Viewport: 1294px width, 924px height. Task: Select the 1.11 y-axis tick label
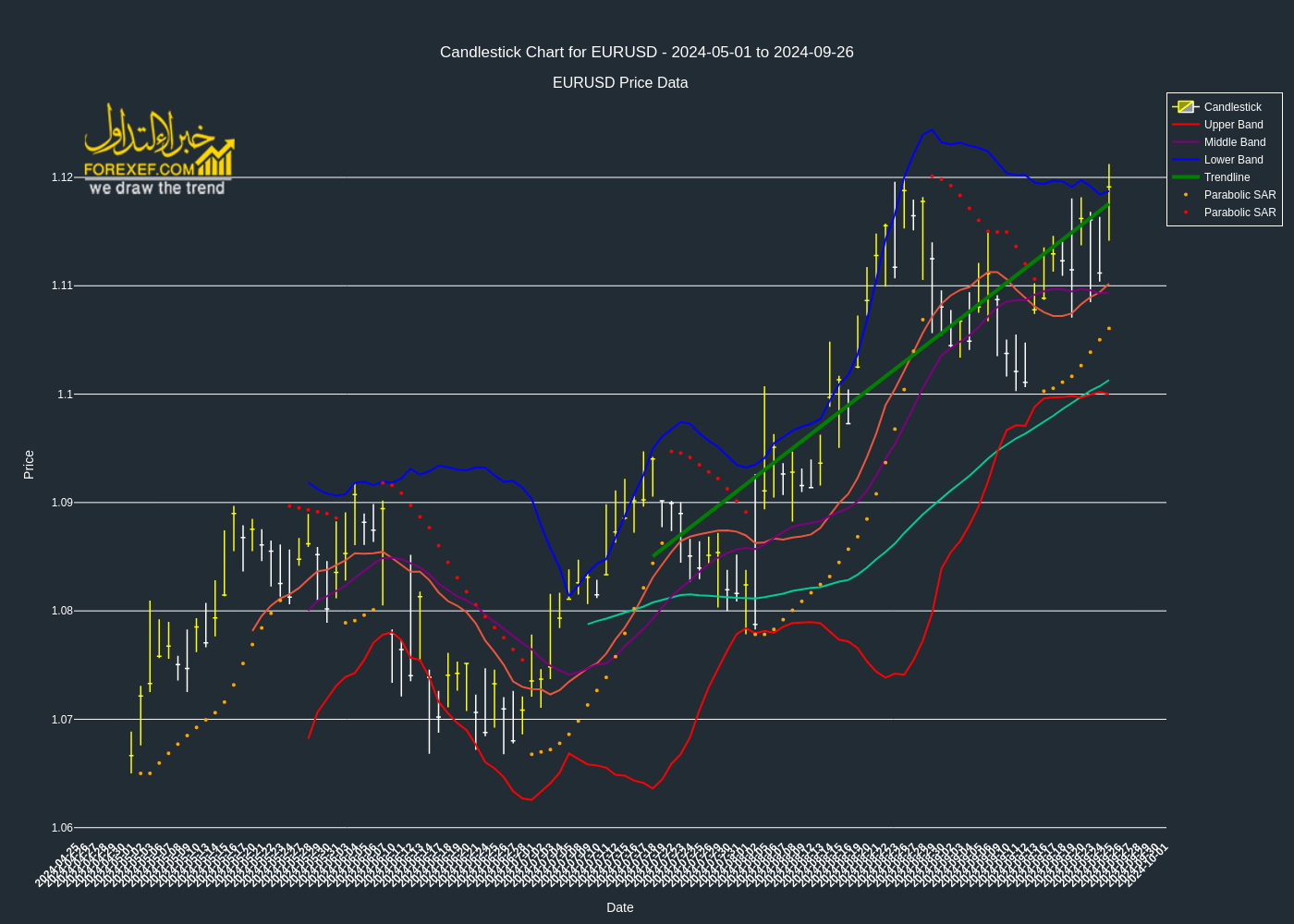62,286
